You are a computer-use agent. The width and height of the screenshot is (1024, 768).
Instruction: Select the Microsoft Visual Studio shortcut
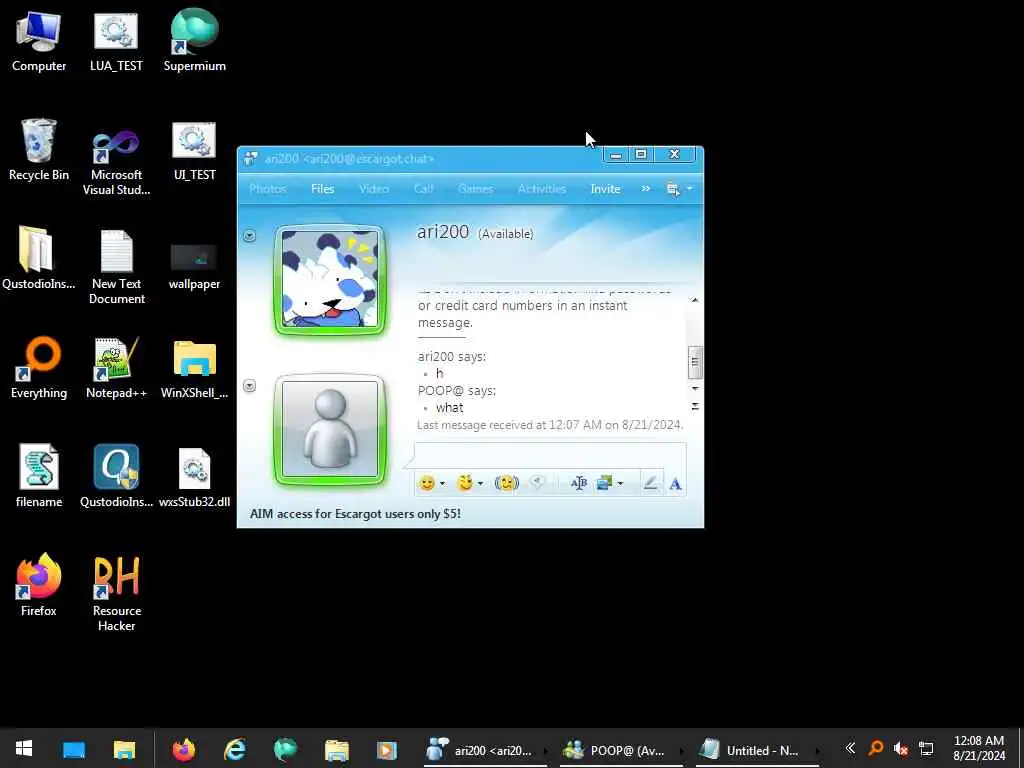[x=116, y=163]
